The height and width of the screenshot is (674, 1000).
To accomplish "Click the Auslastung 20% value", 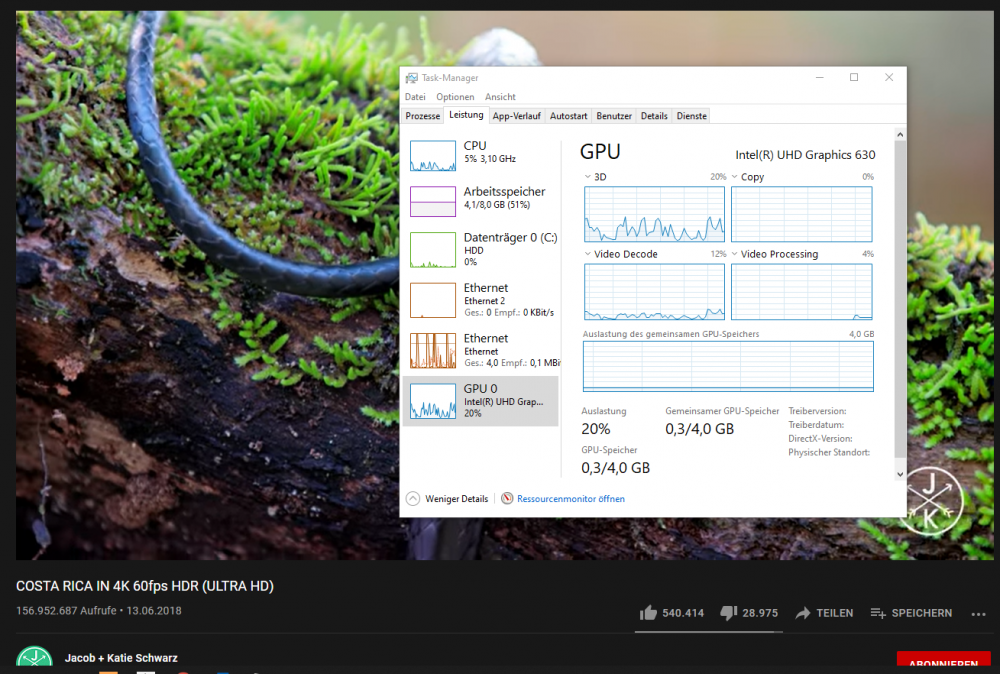I will pyautogui.click(x=596, y=429).
